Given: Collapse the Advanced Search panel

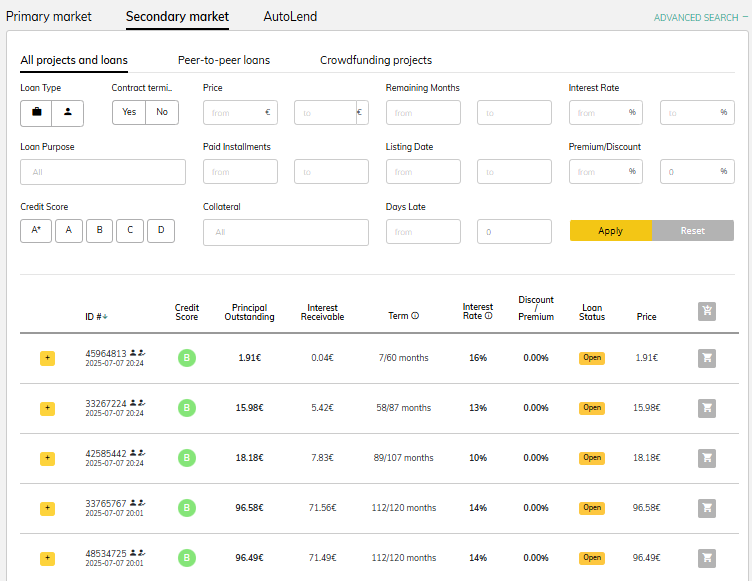Looking at the screenshot, I should 701,18.
